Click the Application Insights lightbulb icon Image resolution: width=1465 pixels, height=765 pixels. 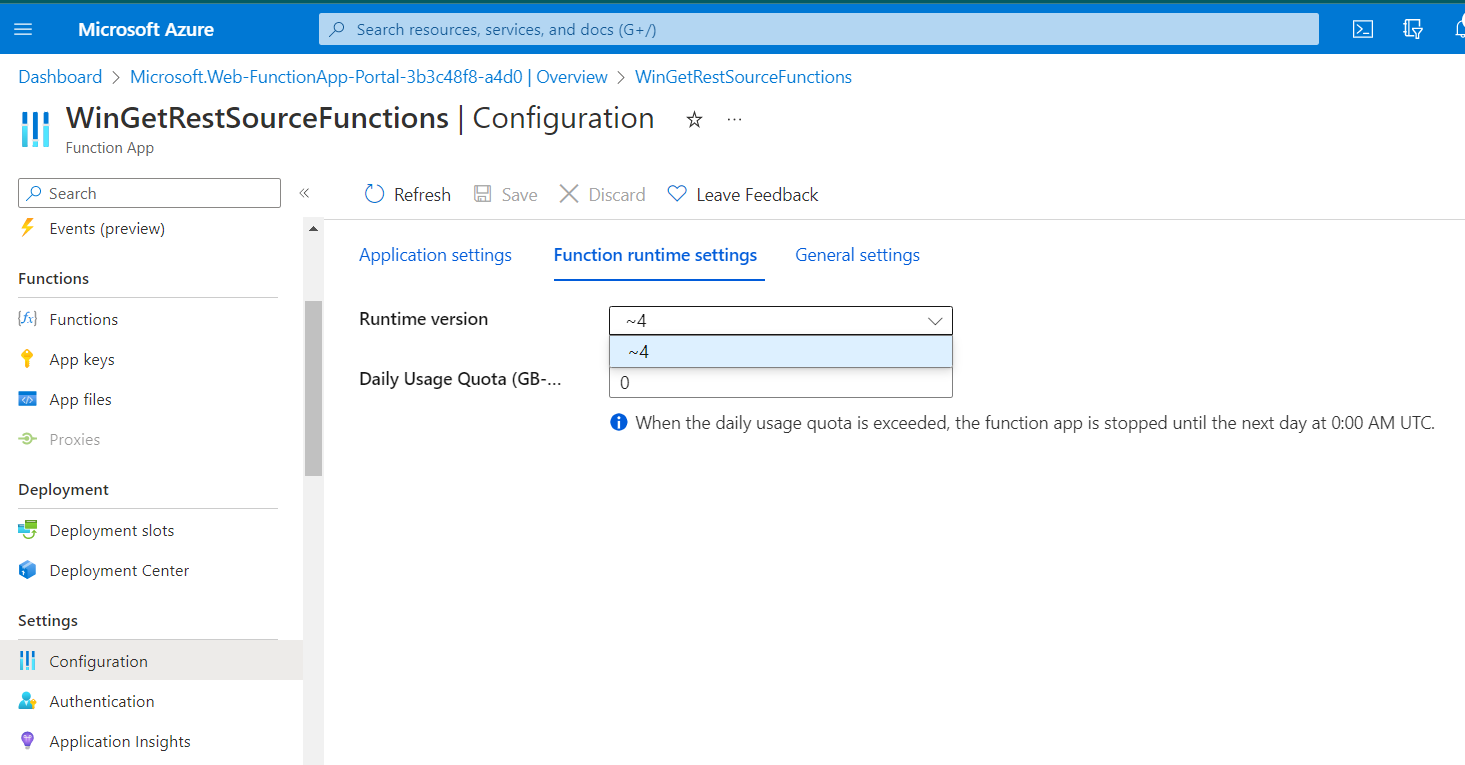point(28,741)
